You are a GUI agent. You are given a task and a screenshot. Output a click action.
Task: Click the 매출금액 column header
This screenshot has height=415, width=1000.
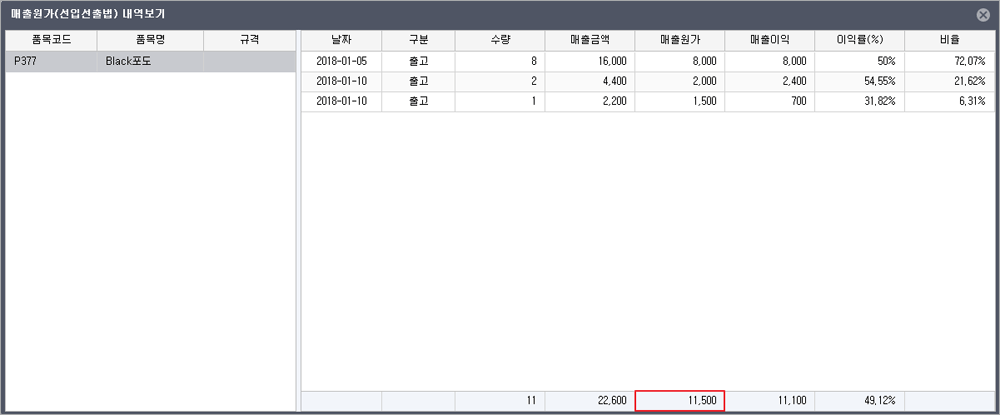(589, 40)
